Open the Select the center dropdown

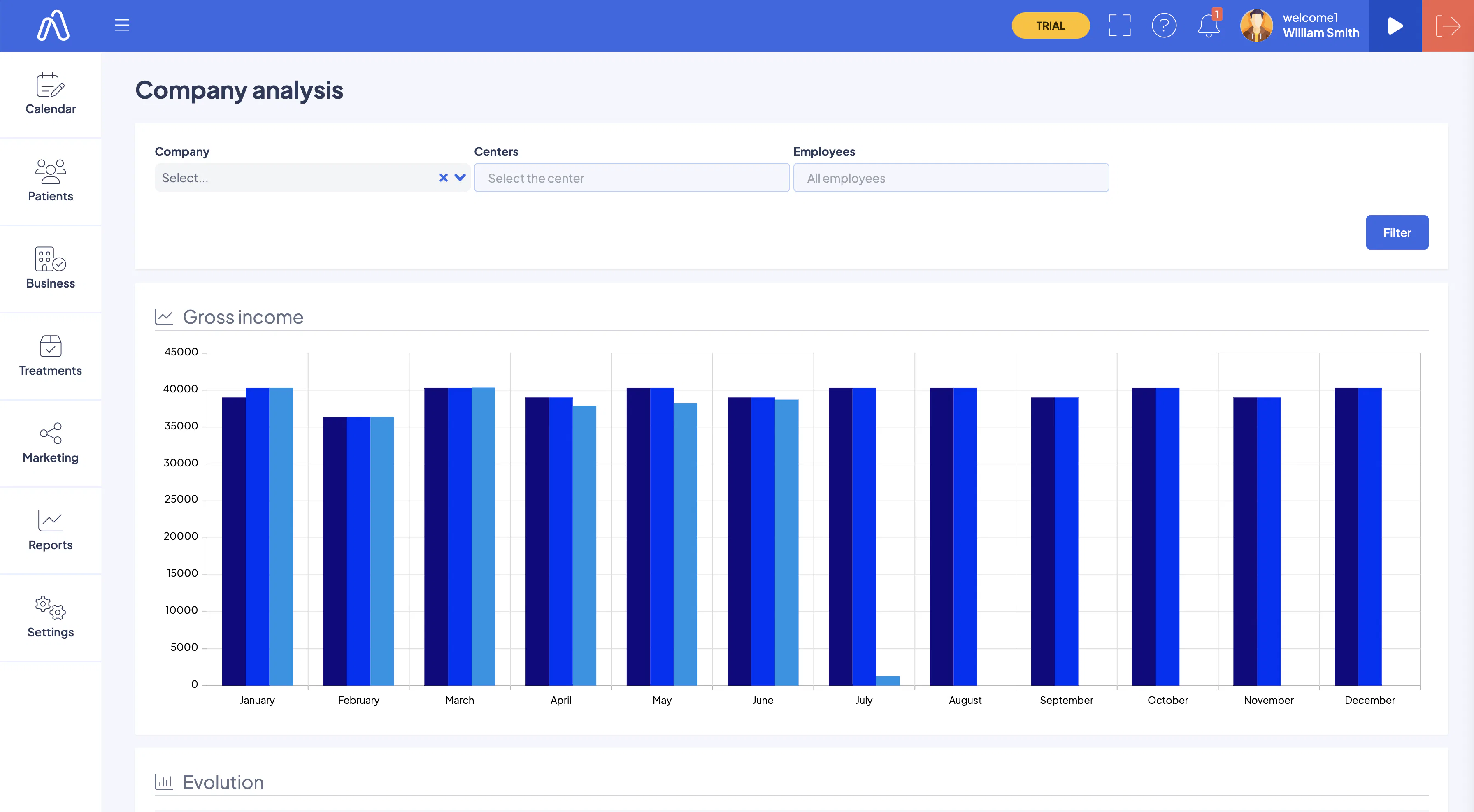632,178
